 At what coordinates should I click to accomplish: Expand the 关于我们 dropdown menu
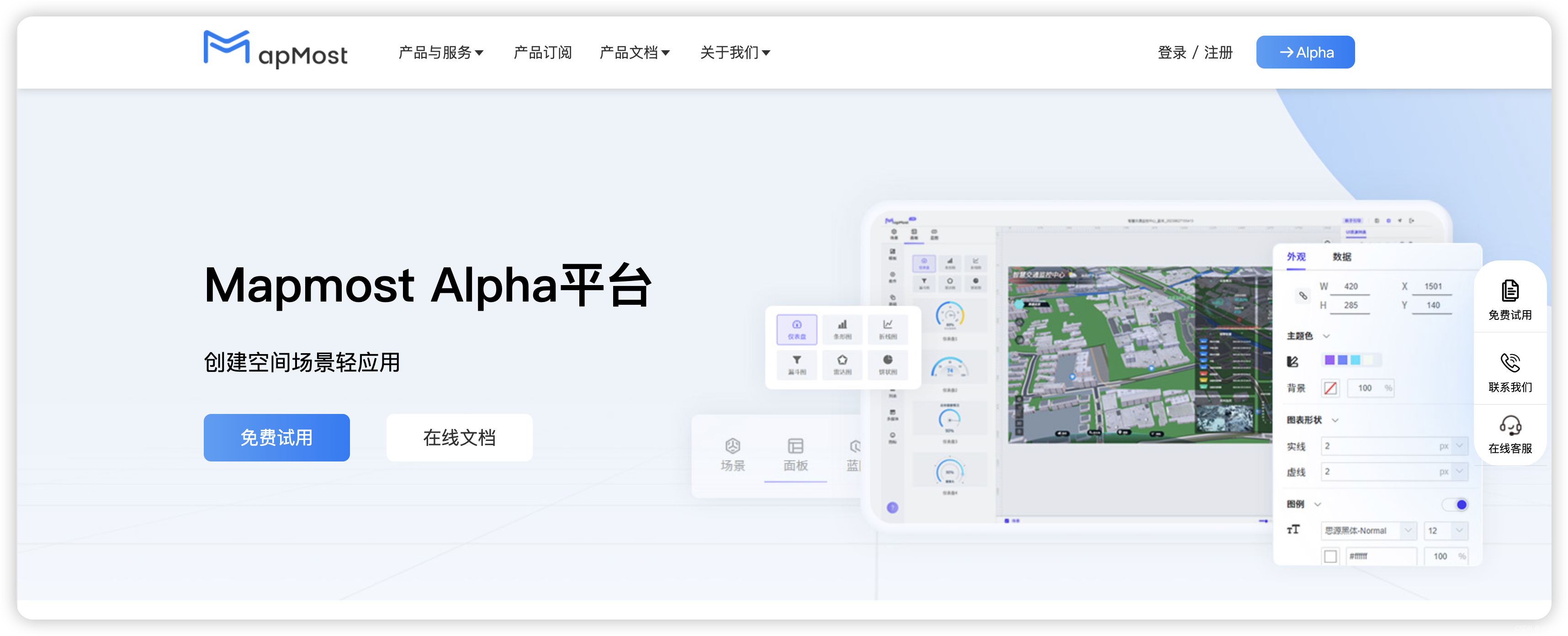click(735, 53)
